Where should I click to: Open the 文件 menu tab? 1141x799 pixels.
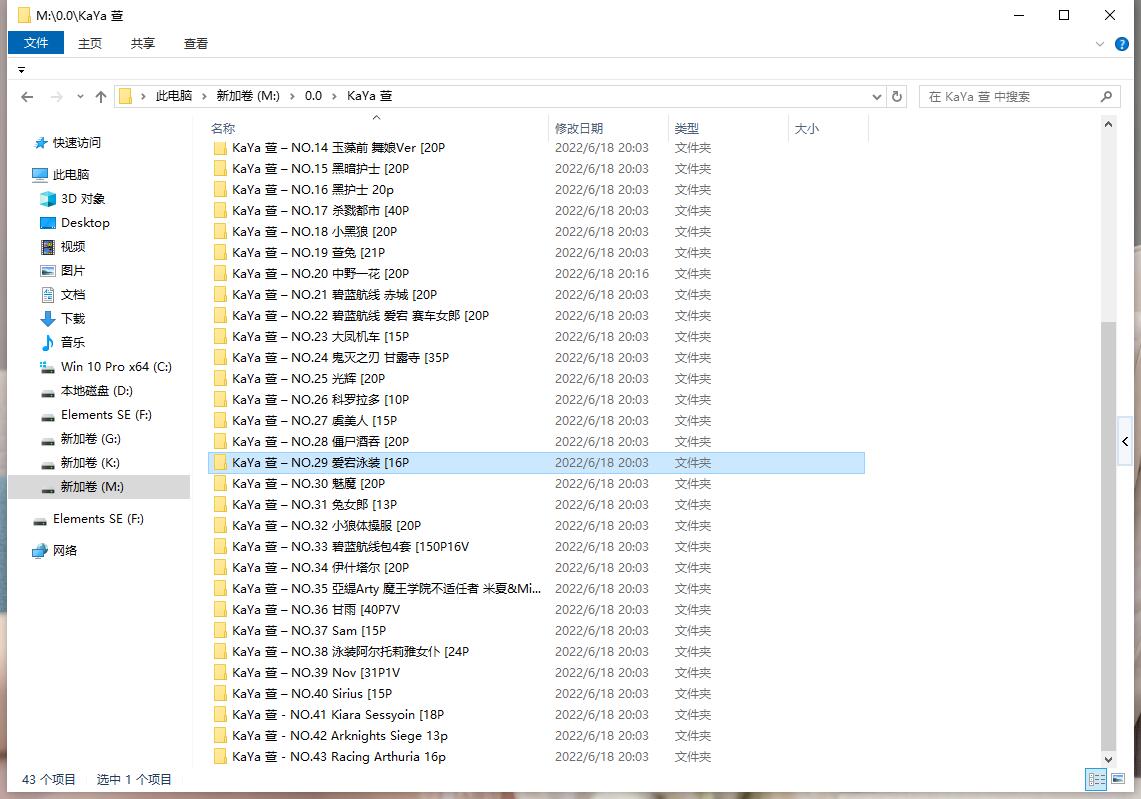pyautogui.click(x=36, y=43)
